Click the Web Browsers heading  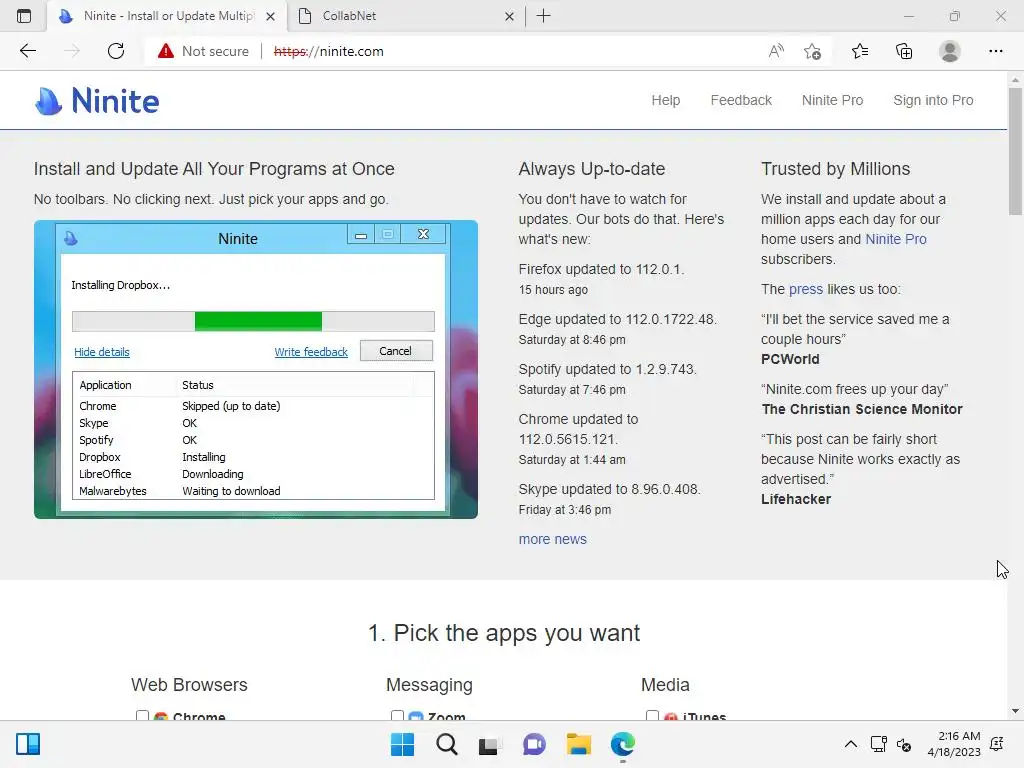[189, 684]
